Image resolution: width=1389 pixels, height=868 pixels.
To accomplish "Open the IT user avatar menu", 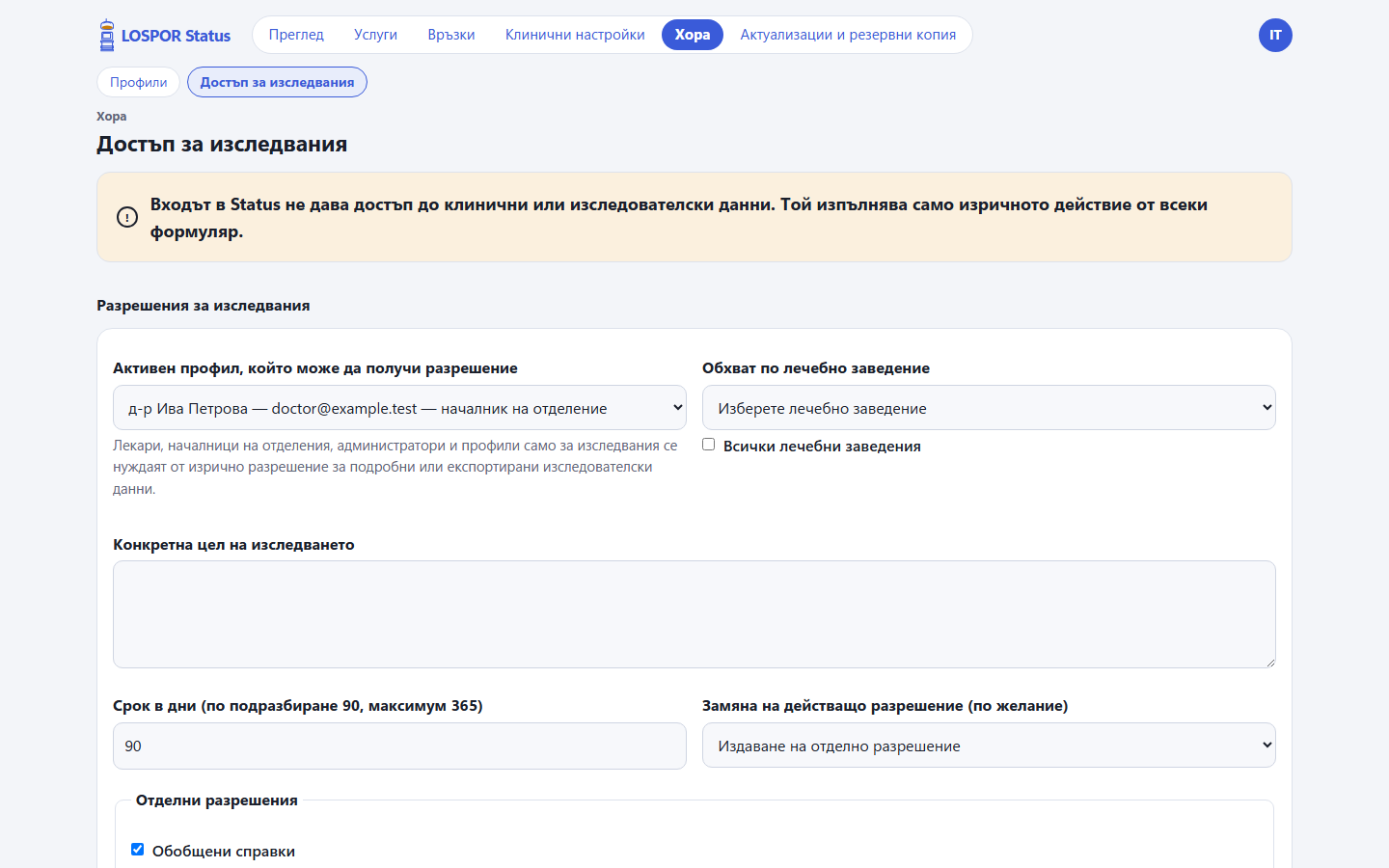I will click(x=1275, y=36).
